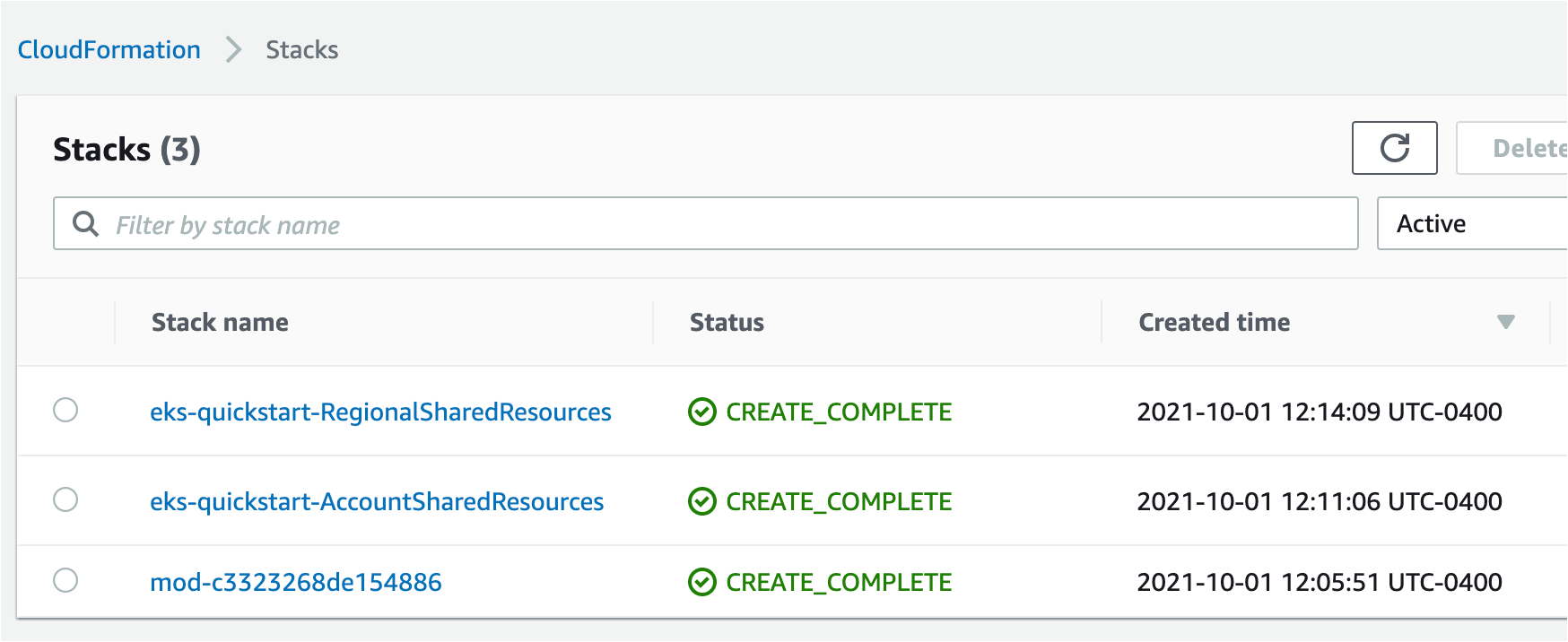Image resolution: width=1568 pixels, height=642 pixels.
Task: Sort by Status column header
Action: pos(727,322)
